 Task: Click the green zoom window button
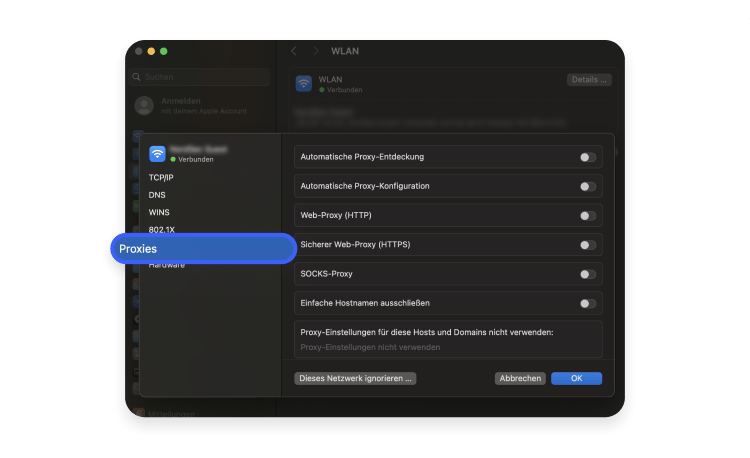[164, 51]
